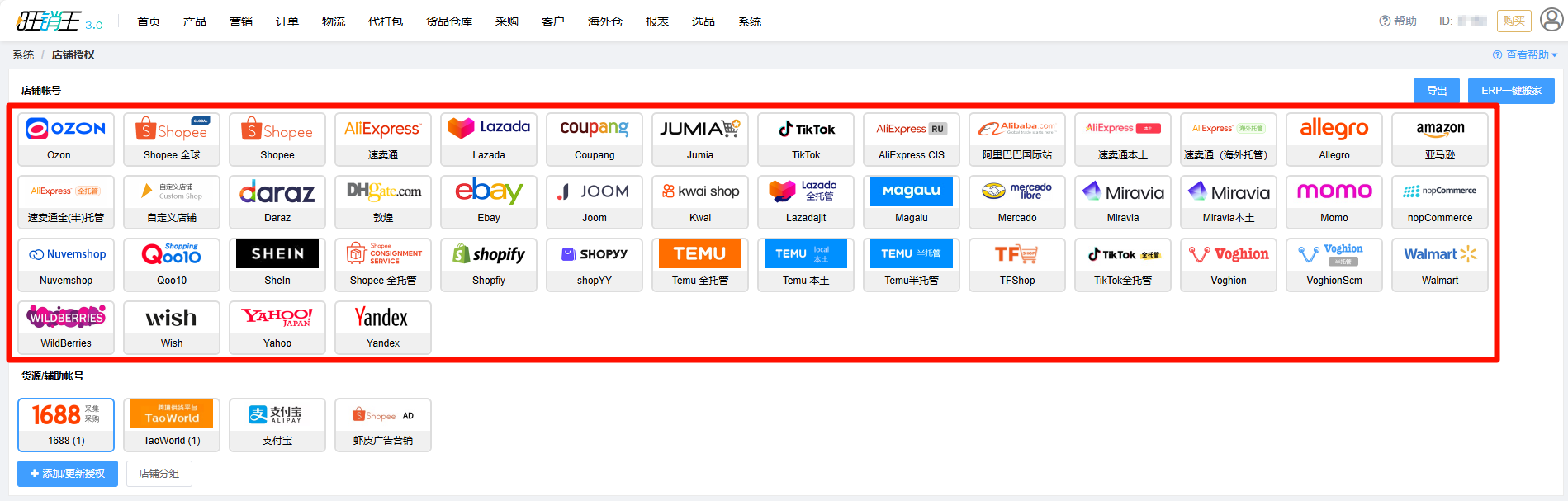The image size is (1568, 501).
Task: Choose the Lazada platform tile
Action: 489,139
